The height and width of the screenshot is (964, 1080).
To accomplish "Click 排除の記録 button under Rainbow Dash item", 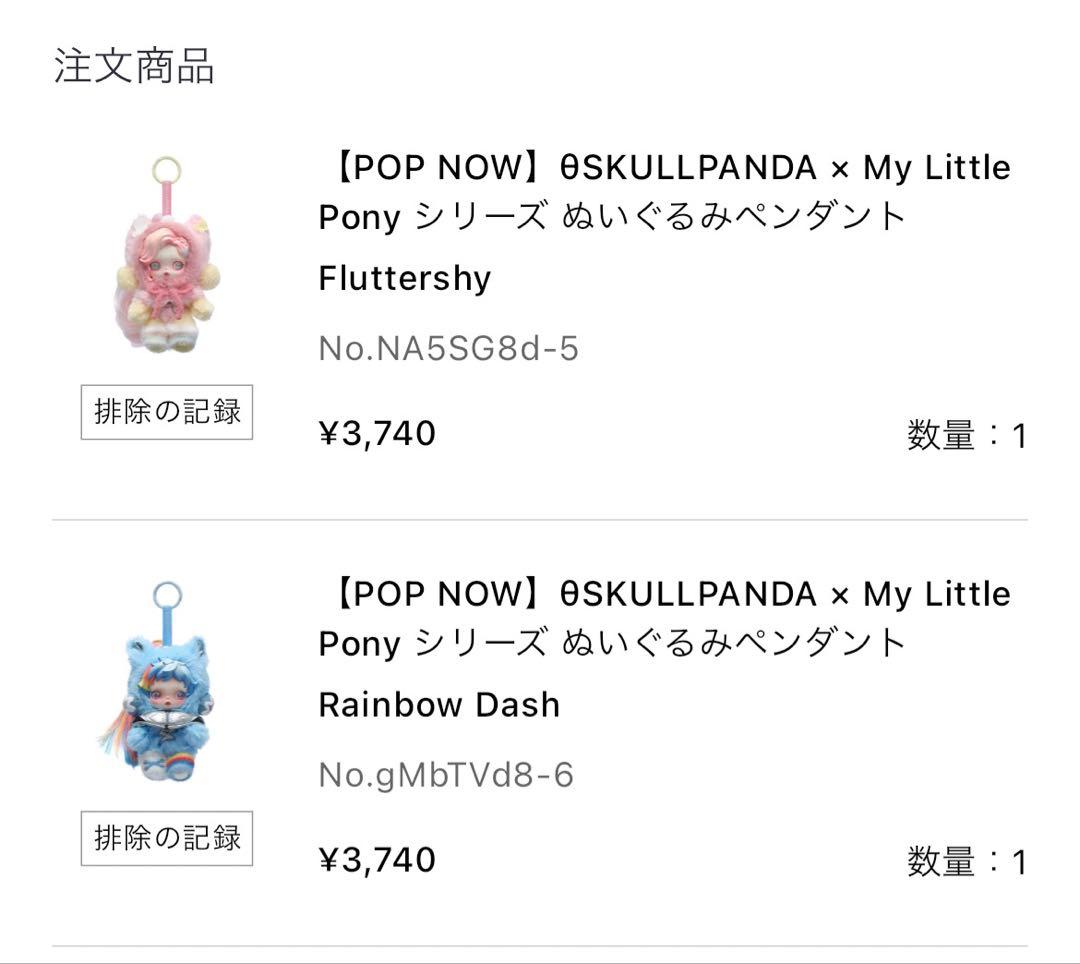I will click(167, 838).
